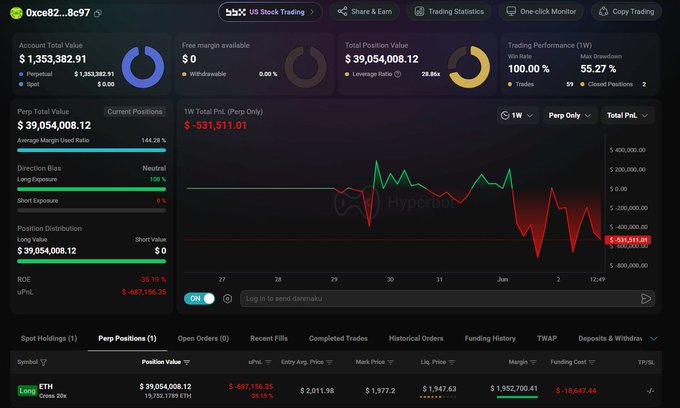Click US Stock Trading banner arrow
This screenshot has width=680, height=408.
click(x=312, y=12)
